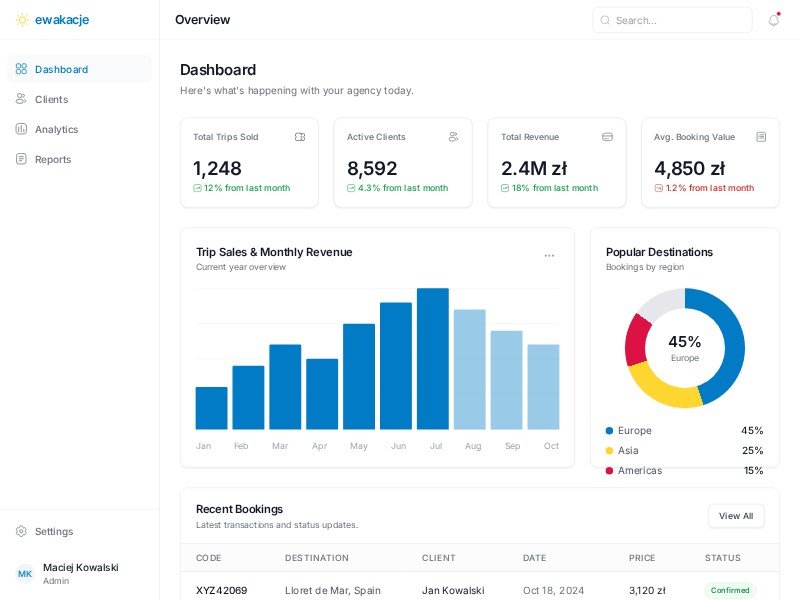This screenshot has height=600, width=800.
Task: Click the Confirmed status badge for XYZ42069
Action: point(730,591)
